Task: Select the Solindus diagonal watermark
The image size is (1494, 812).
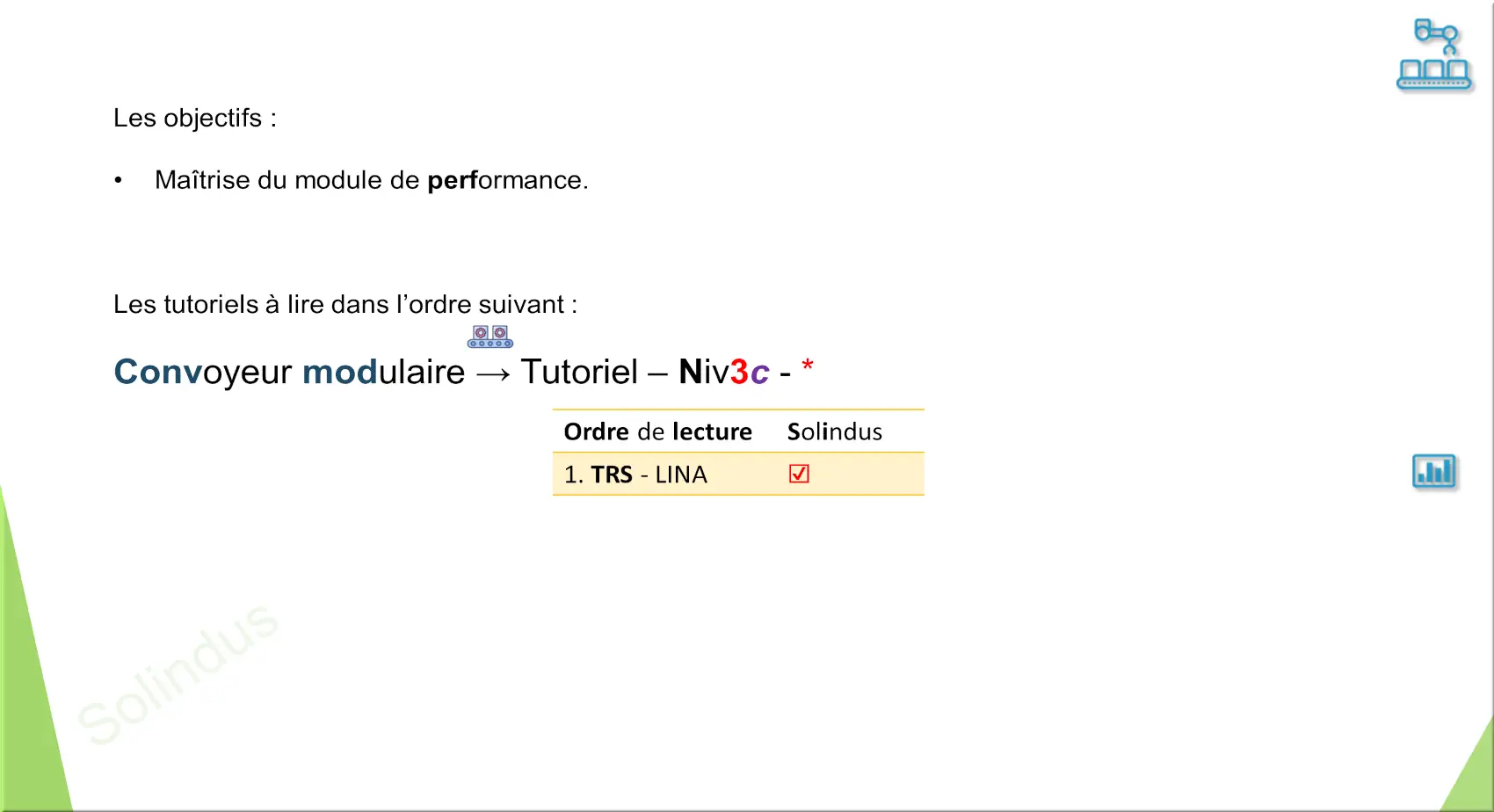Action: [178, 674]
